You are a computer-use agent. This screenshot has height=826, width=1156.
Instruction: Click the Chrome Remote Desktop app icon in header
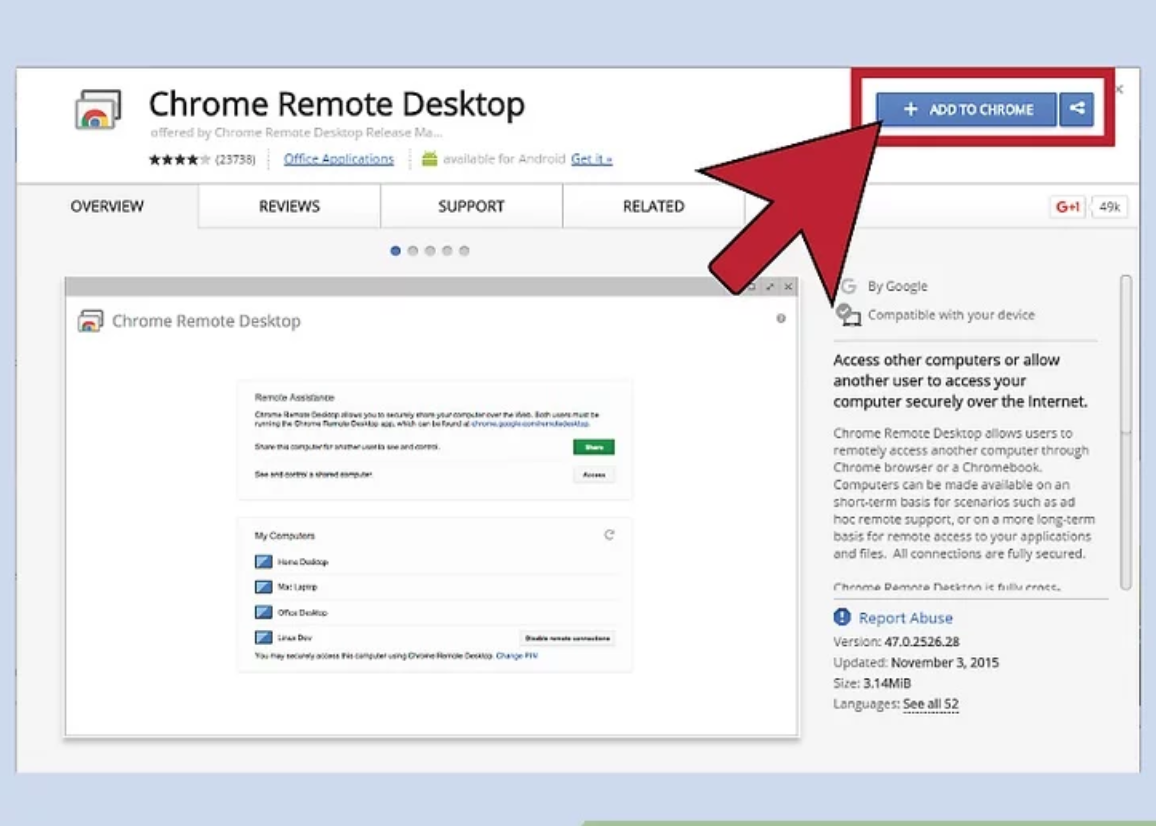97,110
